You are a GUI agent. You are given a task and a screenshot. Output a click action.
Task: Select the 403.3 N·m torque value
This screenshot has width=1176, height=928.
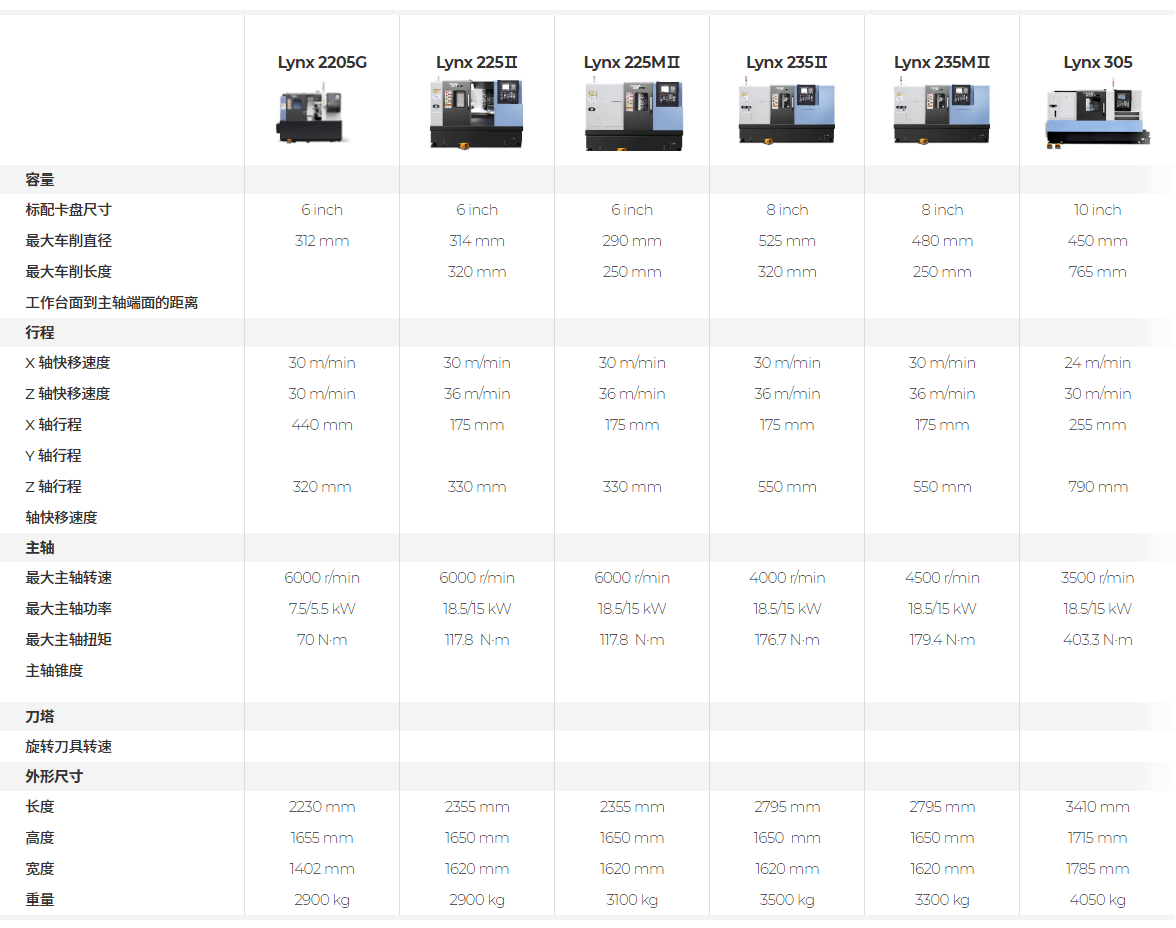[x=1097, y=640]
